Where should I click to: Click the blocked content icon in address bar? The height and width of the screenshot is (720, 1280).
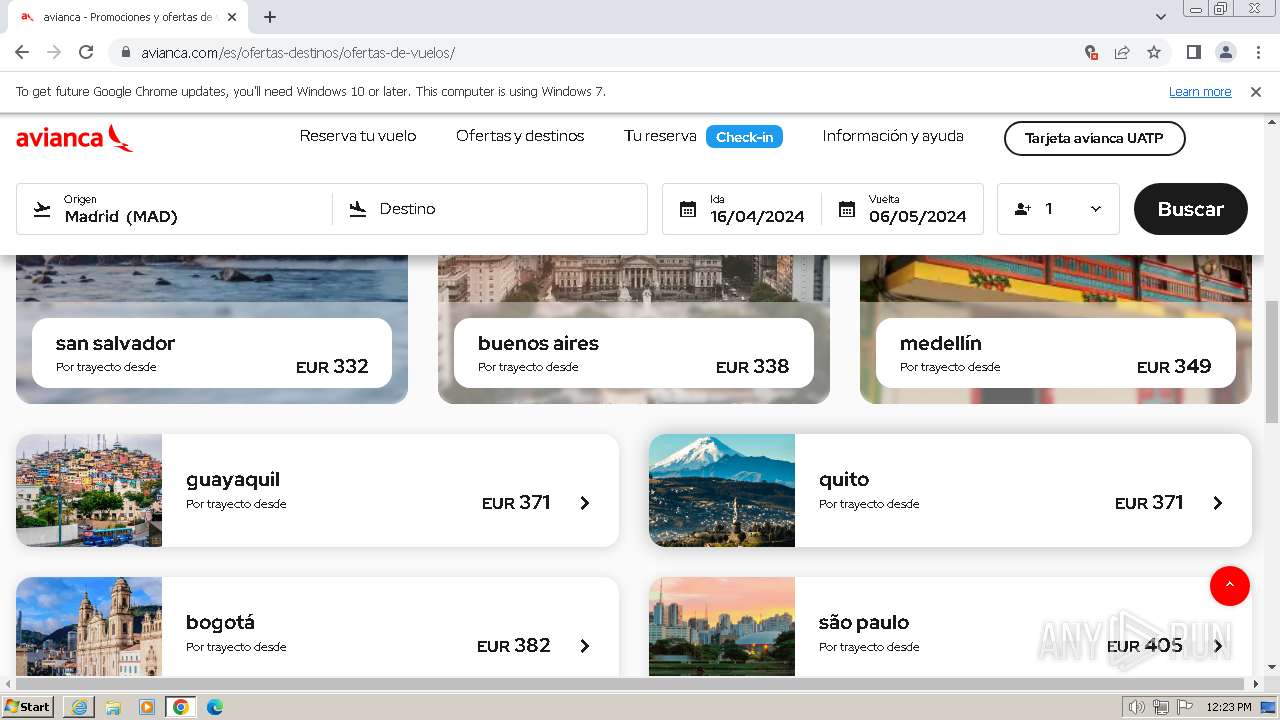click(1091, 52)
